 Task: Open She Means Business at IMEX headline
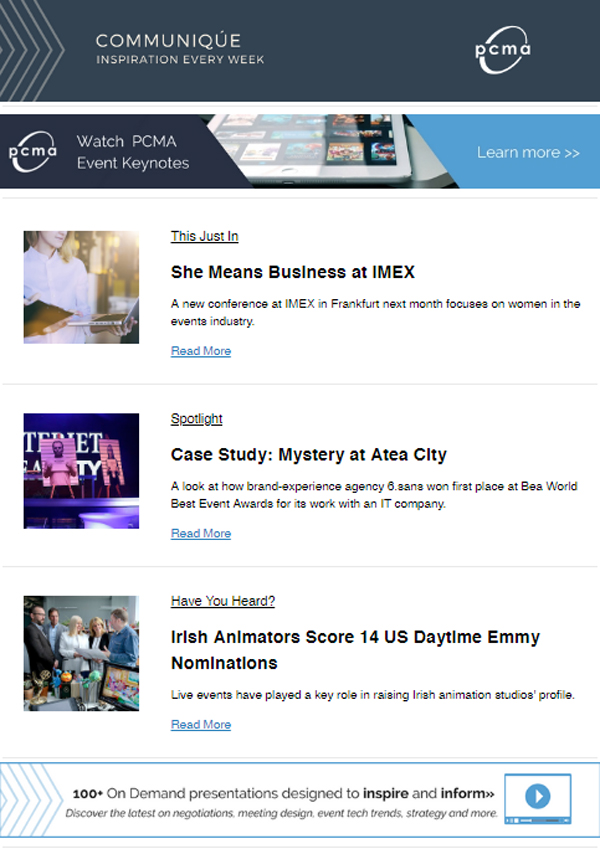293,272
